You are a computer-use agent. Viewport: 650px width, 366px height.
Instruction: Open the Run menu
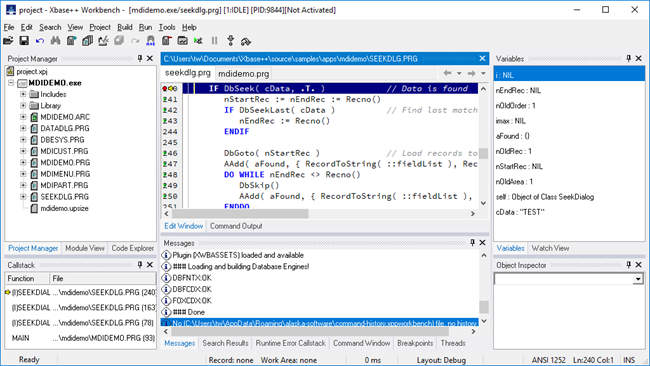tap(145, 27)
